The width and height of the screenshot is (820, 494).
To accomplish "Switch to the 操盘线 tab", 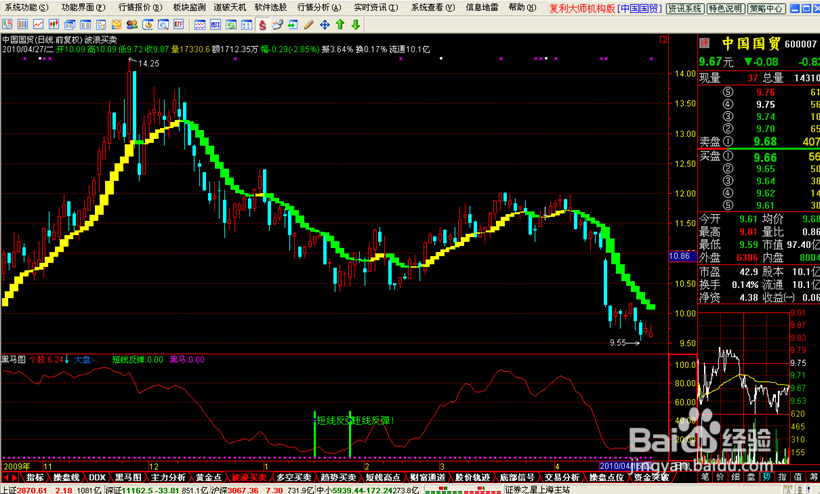I will click(66, 477).
